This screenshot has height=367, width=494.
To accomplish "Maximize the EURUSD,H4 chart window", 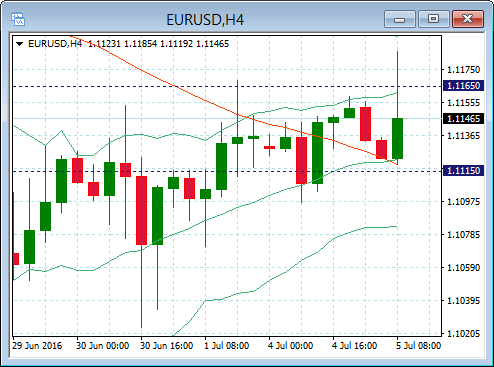I will [x=433, y=19].
